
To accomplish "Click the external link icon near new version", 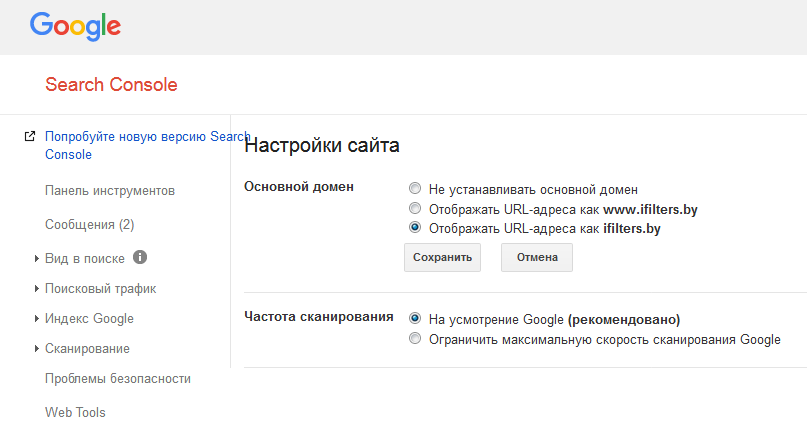I will click(x=30, y=136).
